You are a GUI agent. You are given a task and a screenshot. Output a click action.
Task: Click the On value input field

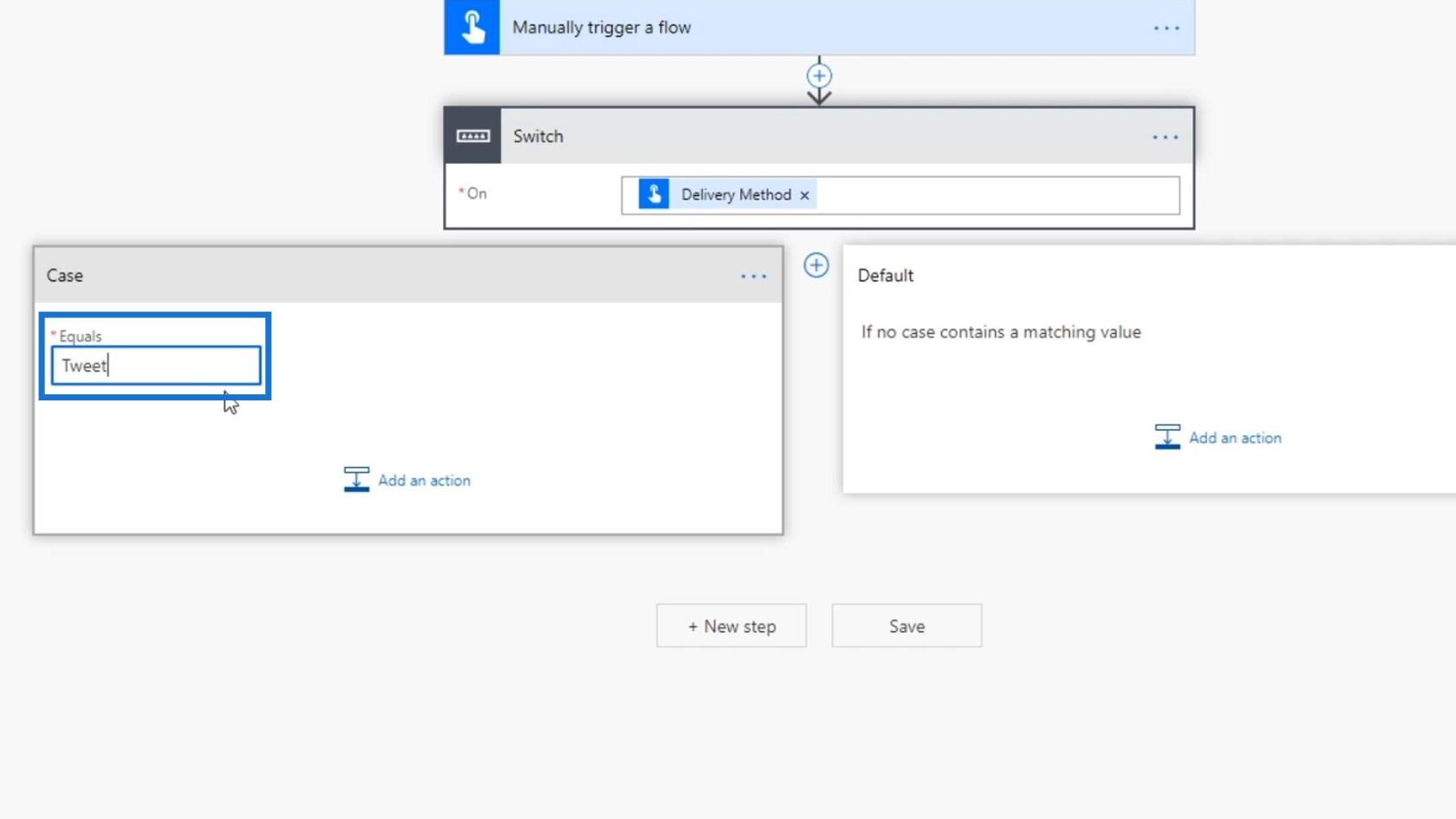900,195
